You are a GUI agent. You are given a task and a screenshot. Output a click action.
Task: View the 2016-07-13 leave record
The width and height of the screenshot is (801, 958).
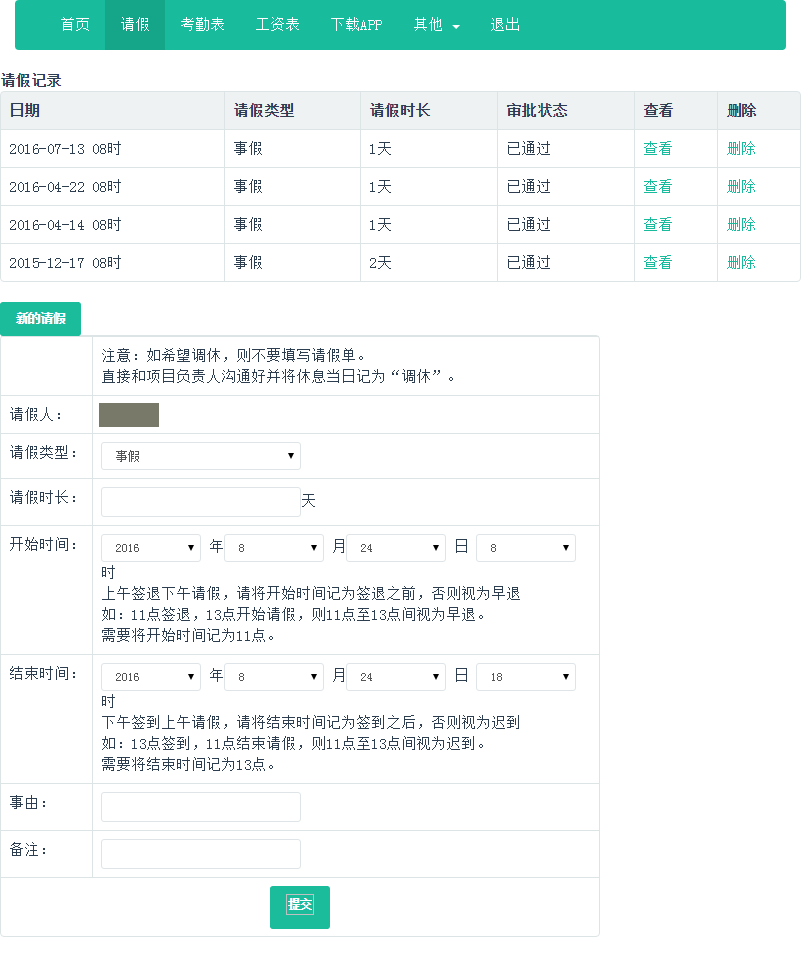[x=657, y=149]
